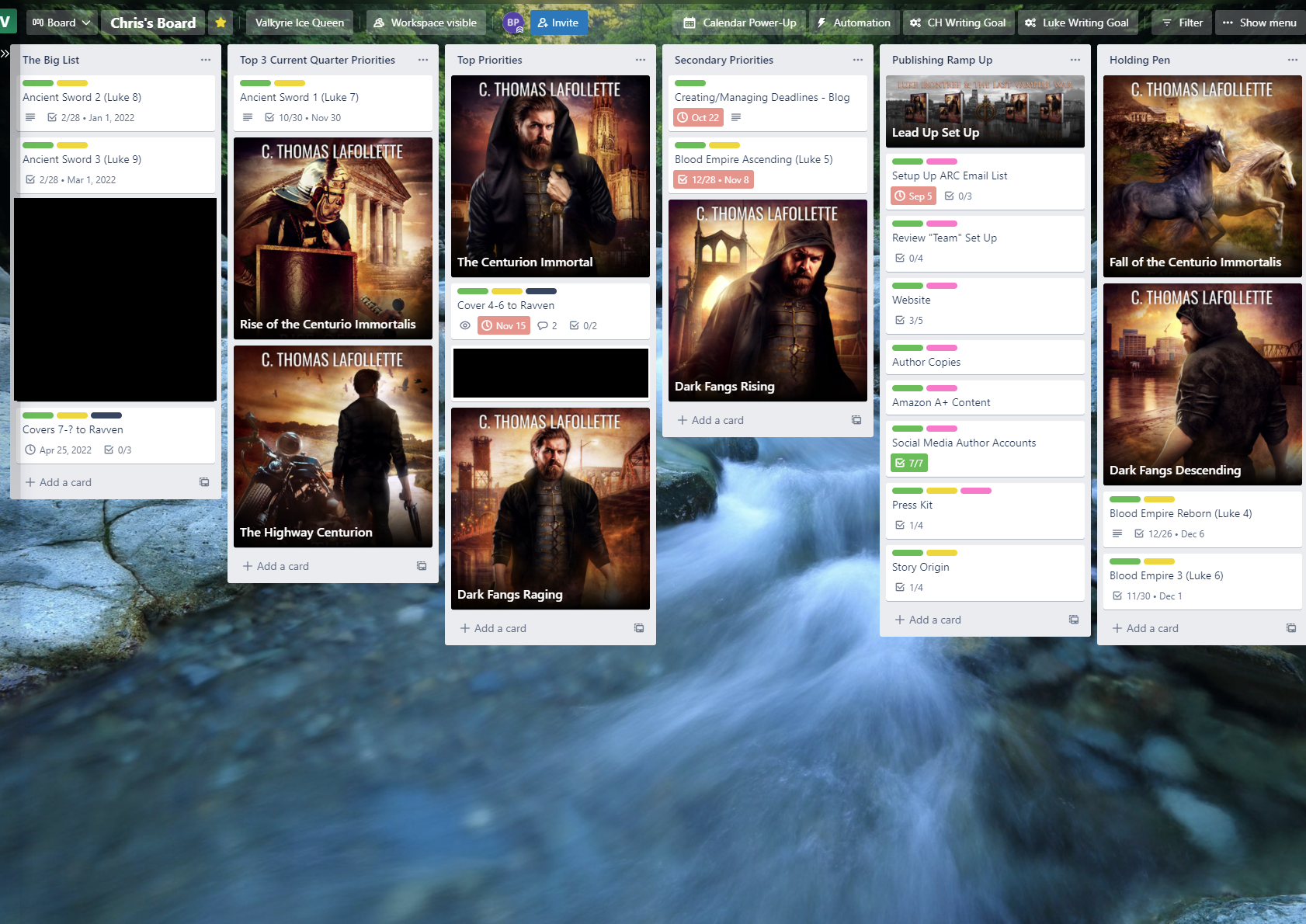Click the comments icon on Cover 4-6 to Ravven
Screen dimensions: 1306x924
[547, 325]
